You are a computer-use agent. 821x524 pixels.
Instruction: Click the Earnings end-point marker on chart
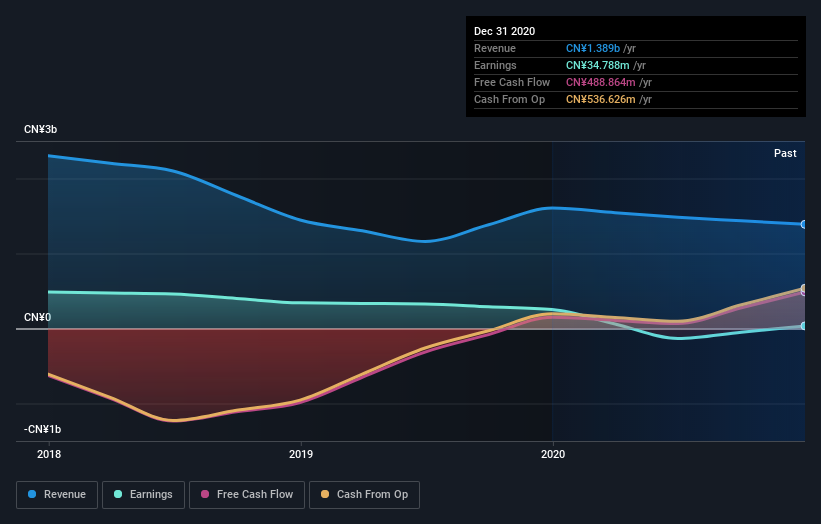[x=804, y=326]
